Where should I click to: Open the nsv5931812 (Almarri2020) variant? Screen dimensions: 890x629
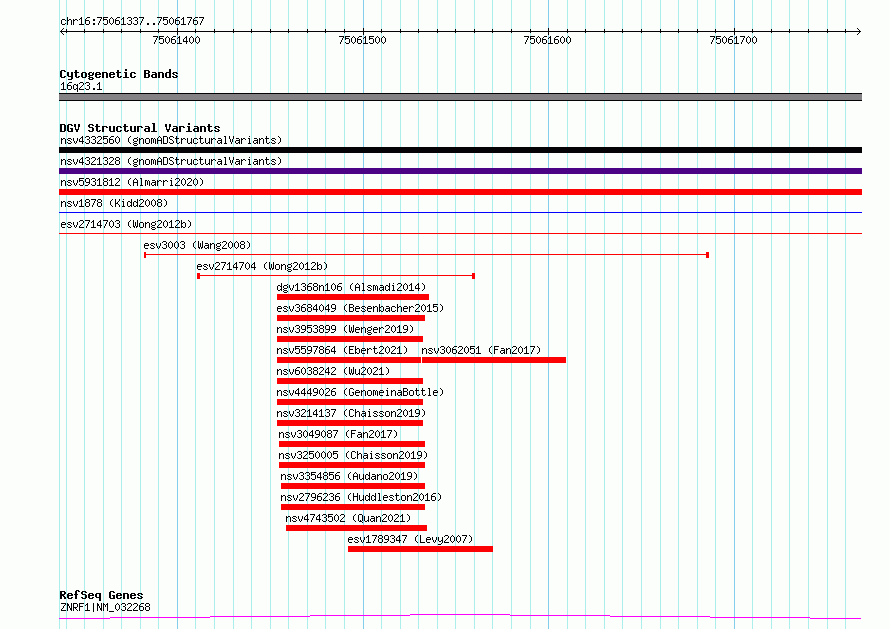click(132, 182)
